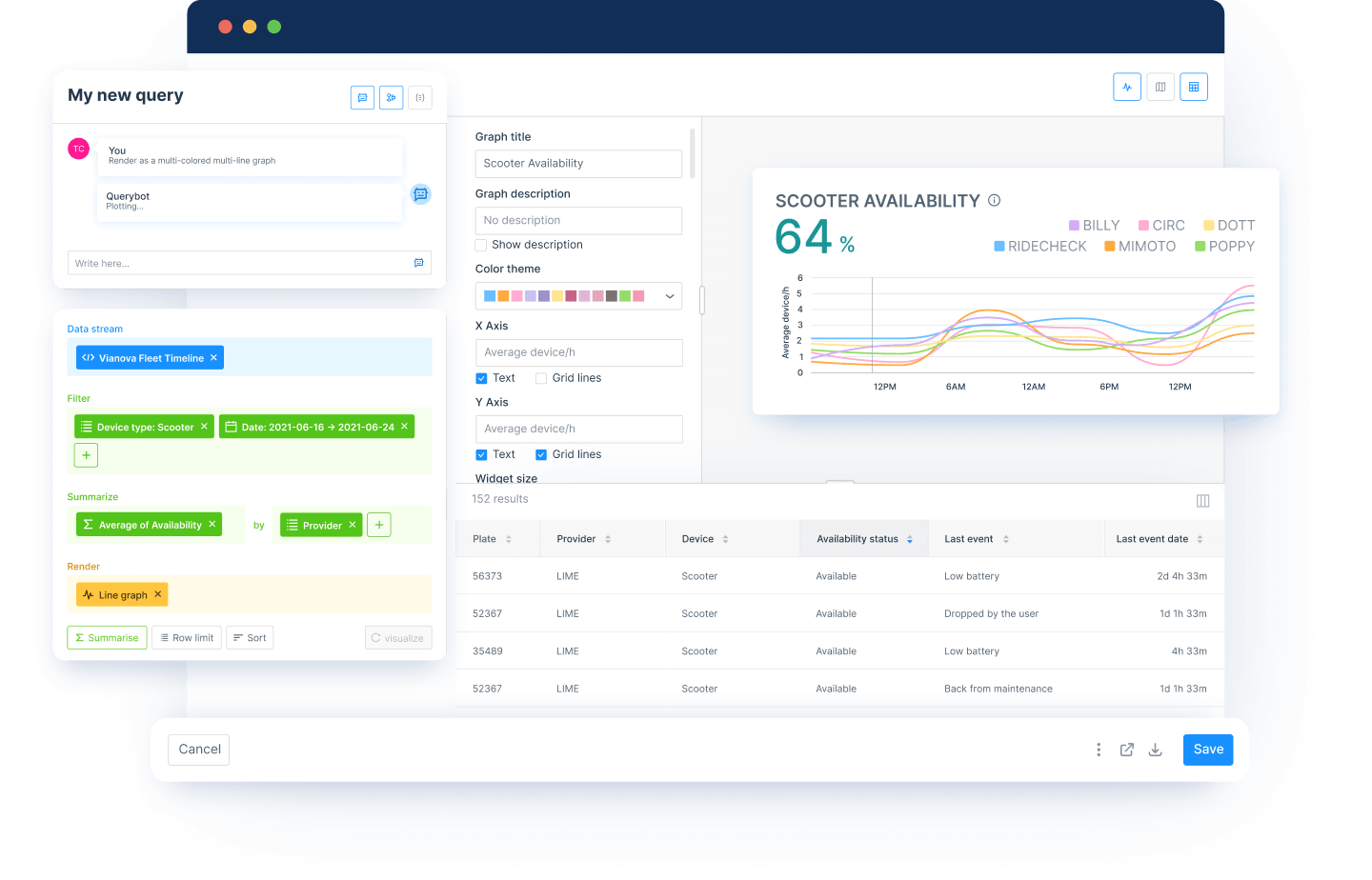
Task: Uncheck the X Axis Text checkbox
Action: (481, 378)
